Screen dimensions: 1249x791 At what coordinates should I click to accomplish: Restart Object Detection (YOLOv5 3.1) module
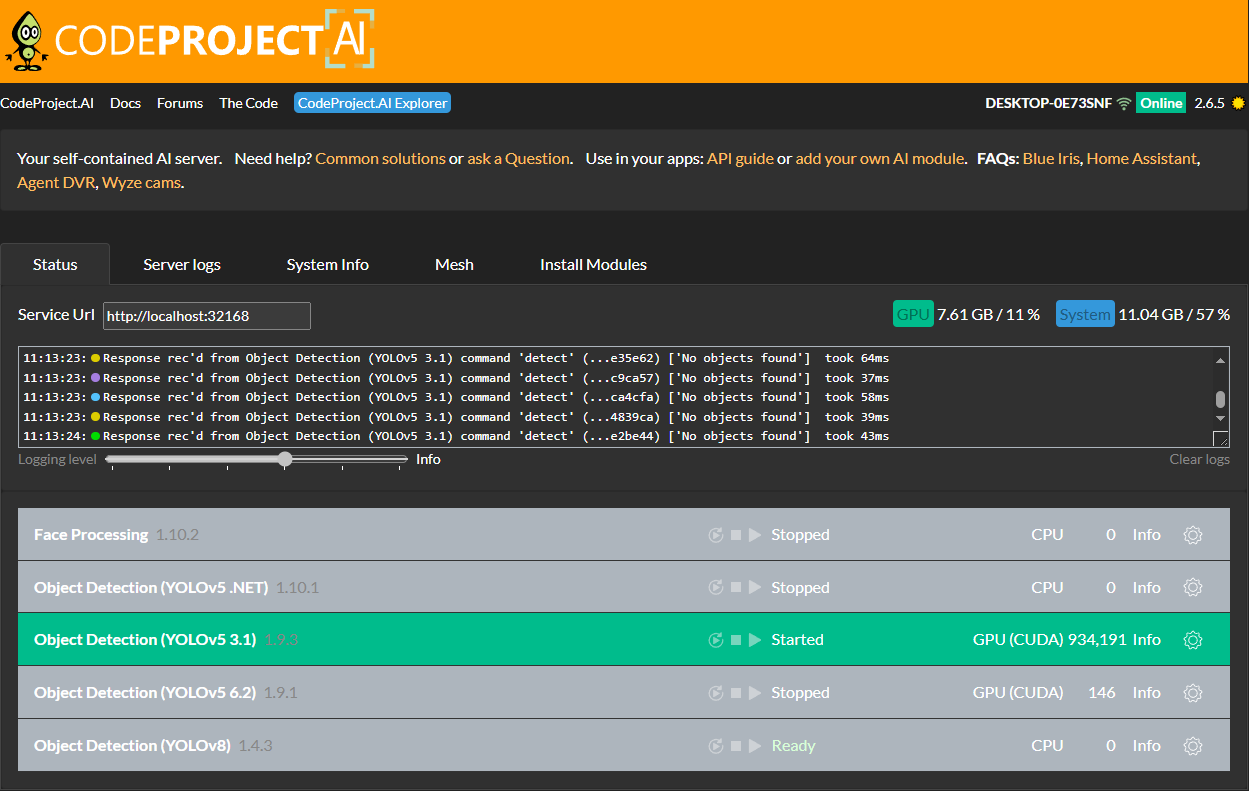(x=716, y=640)
